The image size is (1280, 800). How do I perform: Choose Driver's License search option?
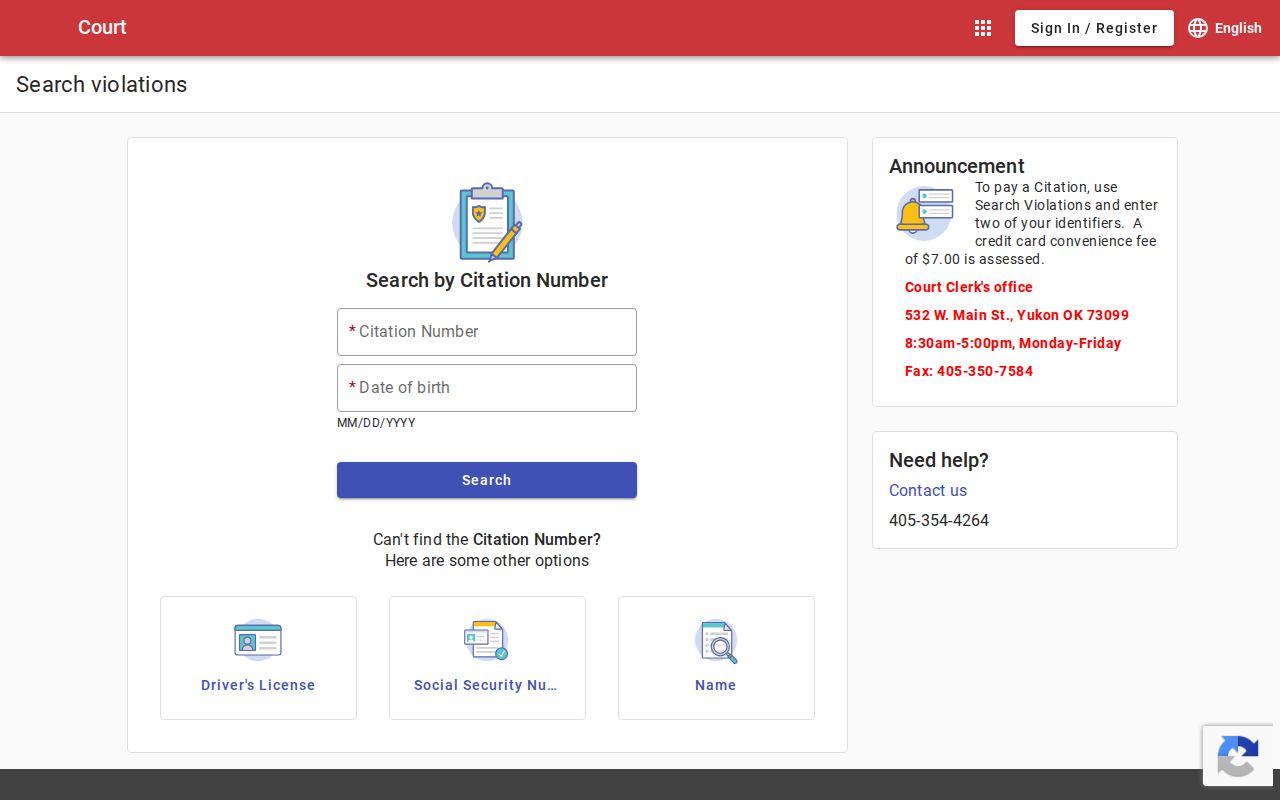point(258,658)
